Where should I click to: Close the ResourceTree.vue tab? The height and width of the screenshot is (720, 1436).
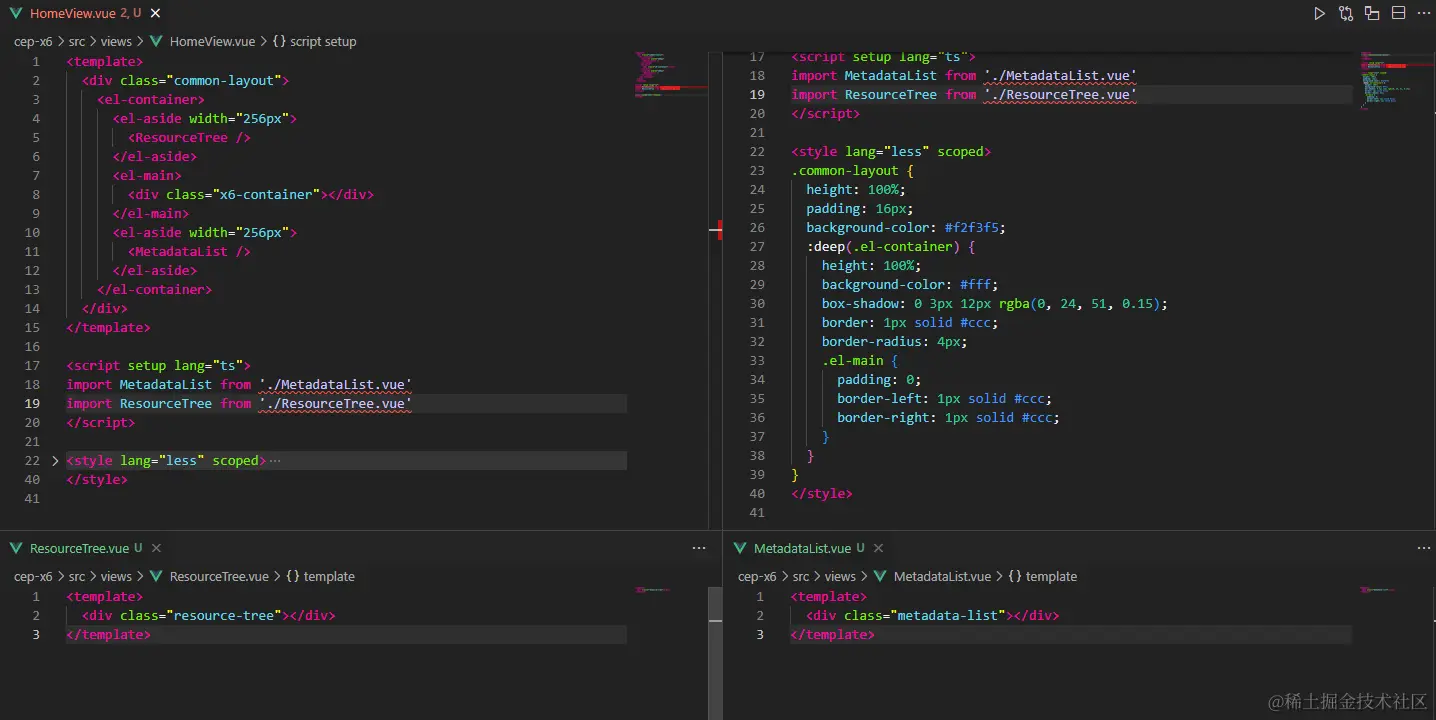(156, 548)
